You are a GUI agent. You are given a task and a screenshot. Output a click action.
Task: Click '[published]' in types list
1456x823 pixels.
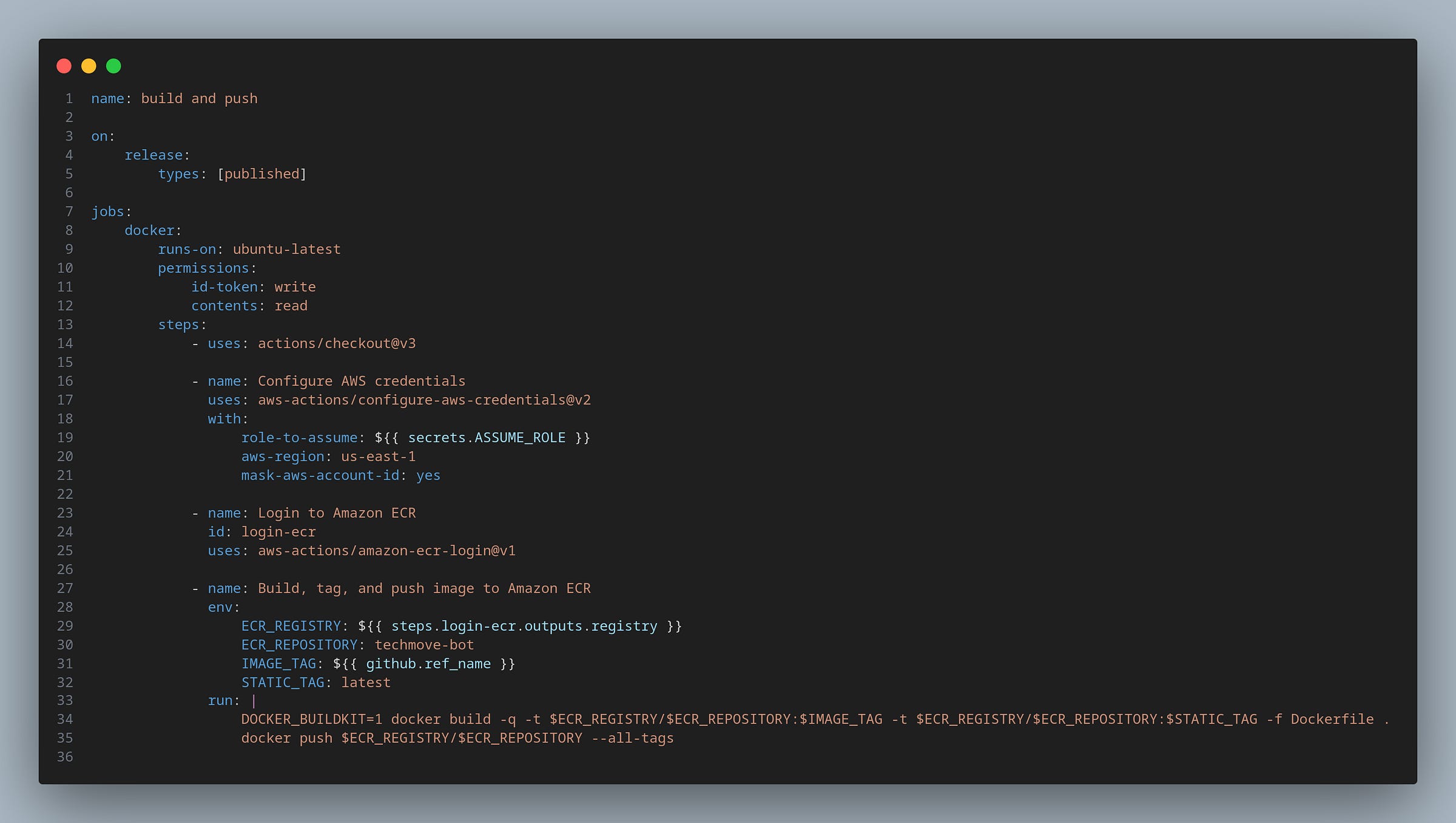(x=261, y=174)
